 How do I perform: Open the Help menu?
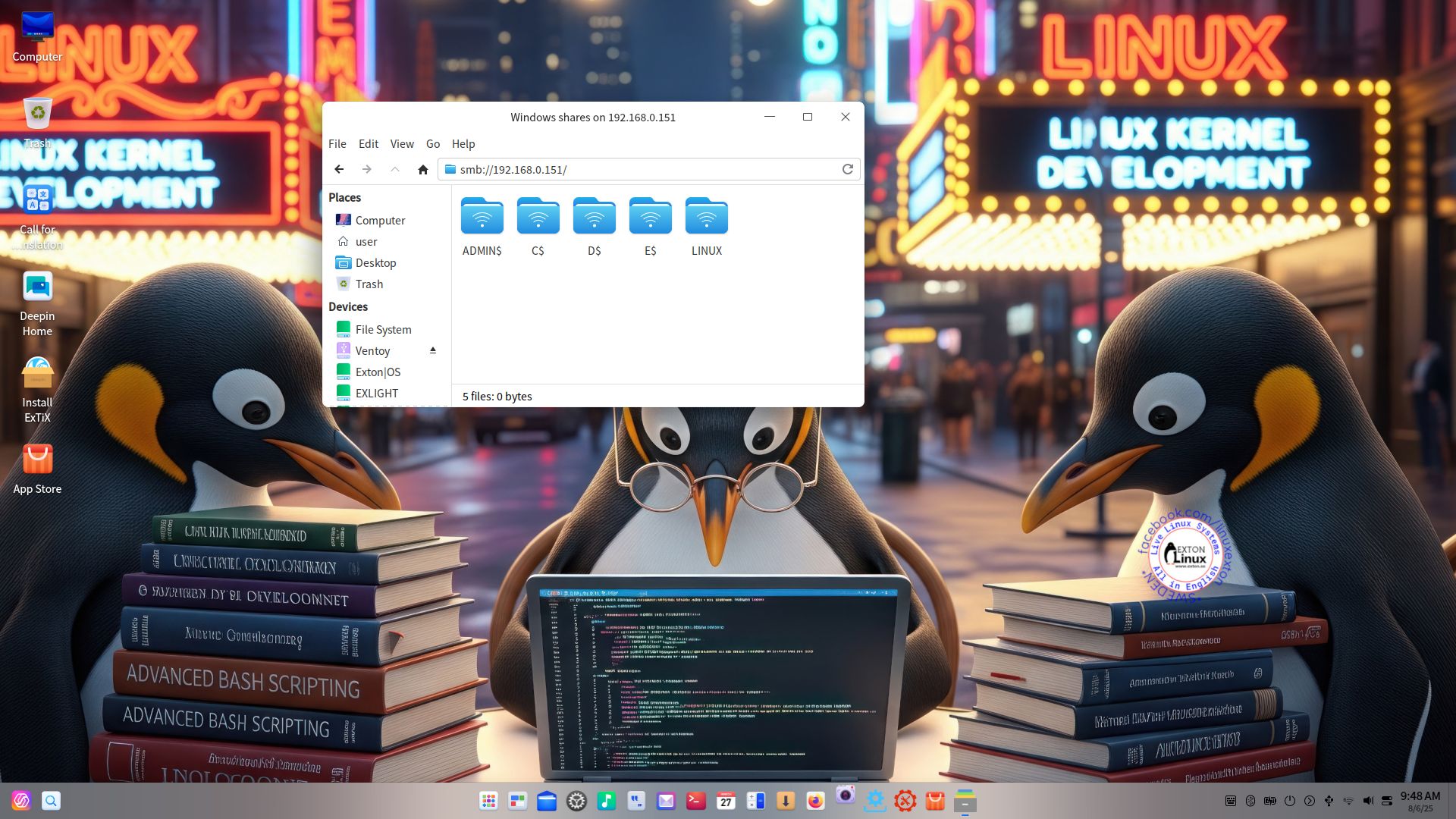(463, 144)
